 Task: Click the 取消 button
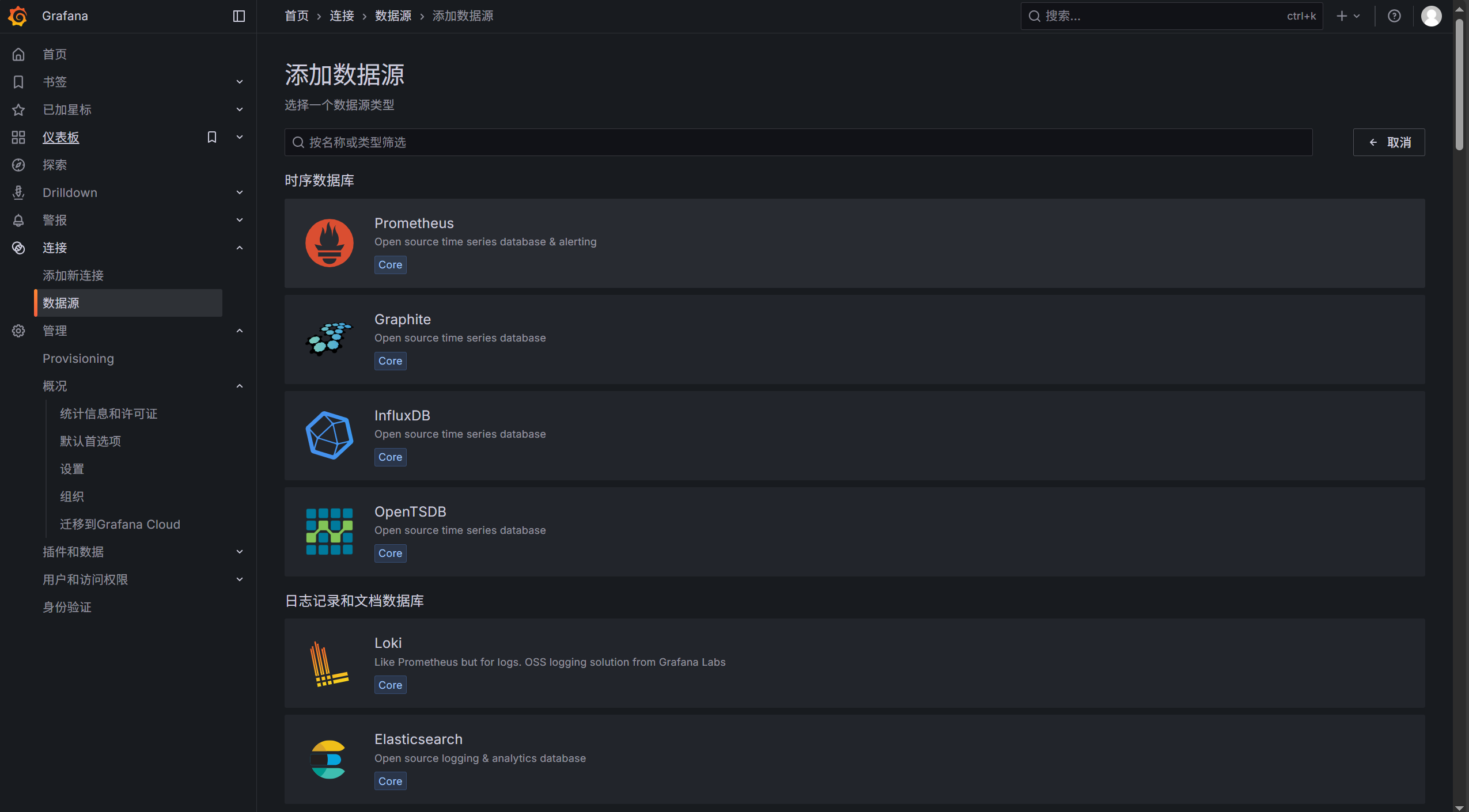[1389, 142]
